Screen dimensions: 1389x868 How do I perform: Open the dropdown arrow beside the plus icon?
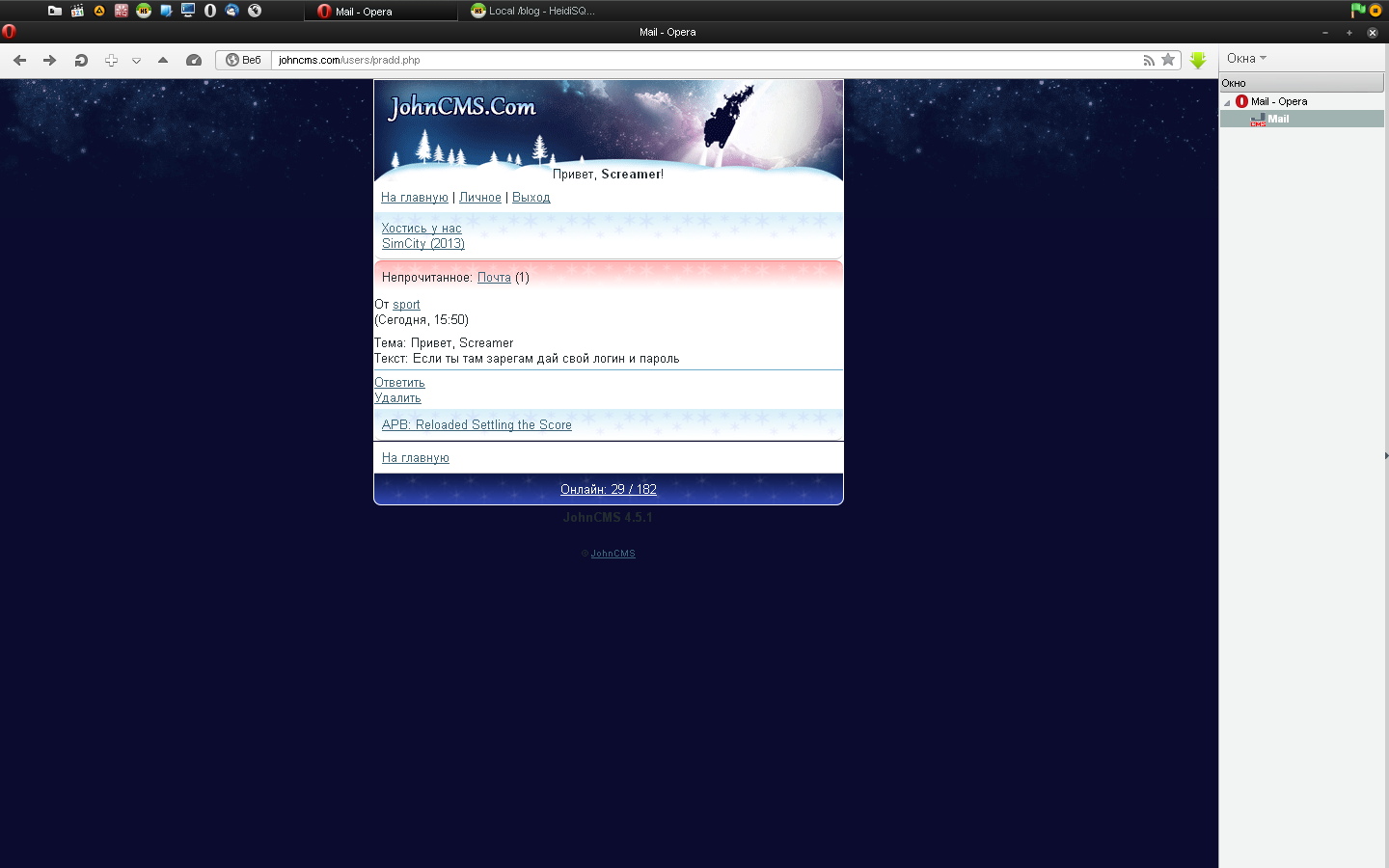coord(136,61)
